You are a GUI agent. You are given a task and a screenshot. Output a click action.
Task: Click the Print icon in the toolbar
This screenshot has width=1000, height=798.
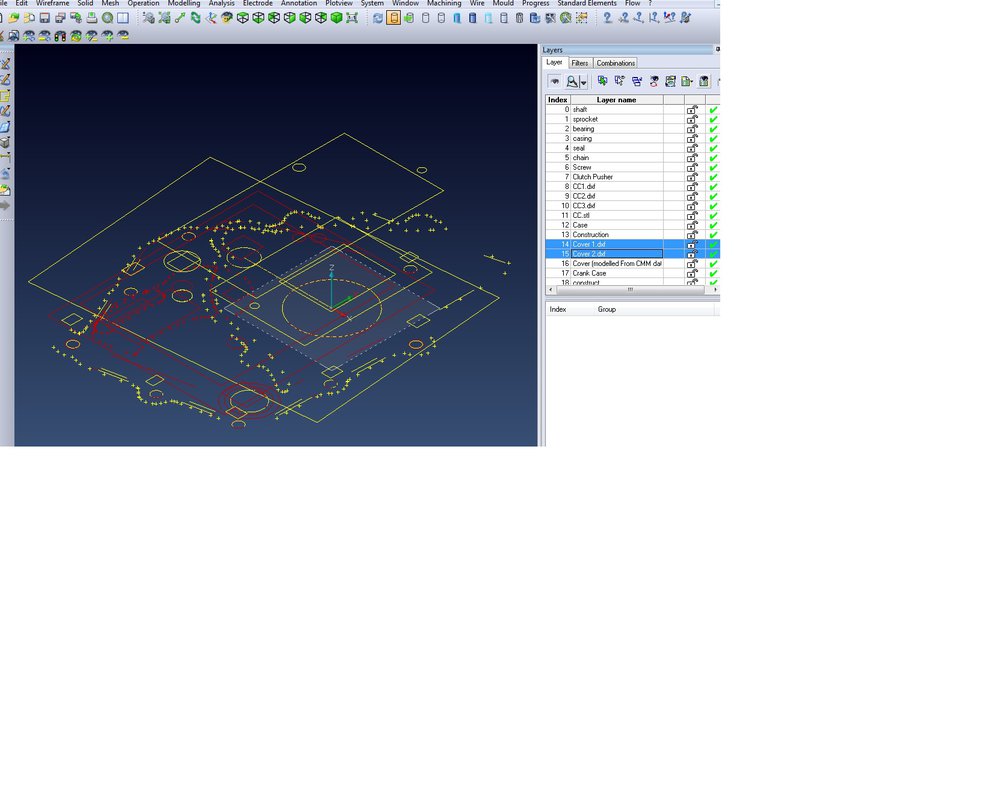tap(91, 18)
